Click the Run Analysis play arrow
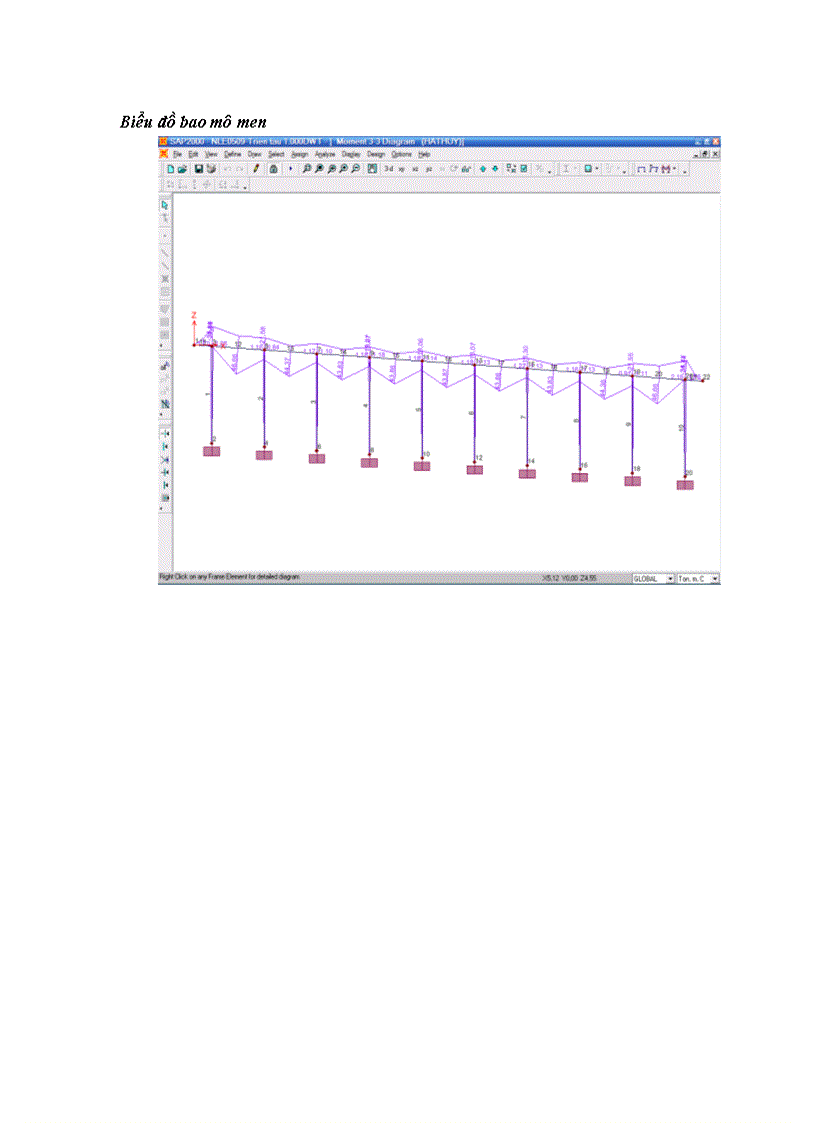 pyautogui.click(x=291, y=169)
